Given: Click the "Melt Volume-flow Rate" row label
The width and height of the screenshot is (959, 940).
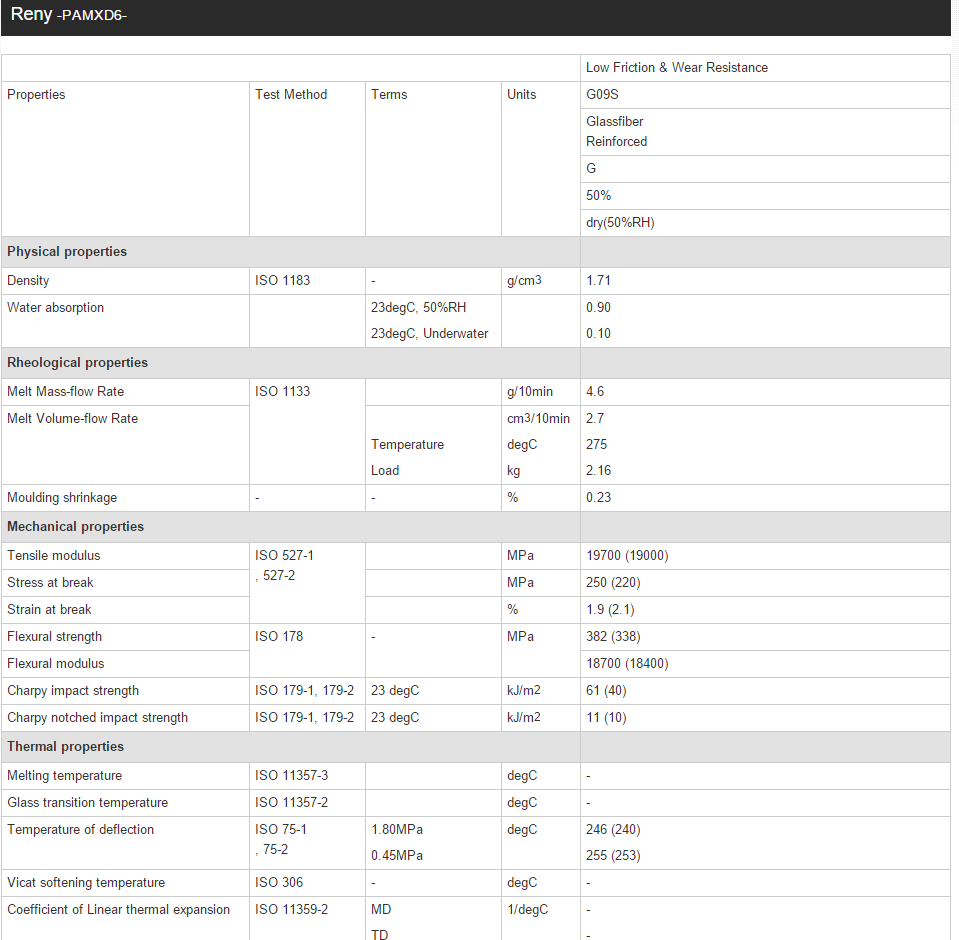Looking at the screenshot, I should 73,418.
